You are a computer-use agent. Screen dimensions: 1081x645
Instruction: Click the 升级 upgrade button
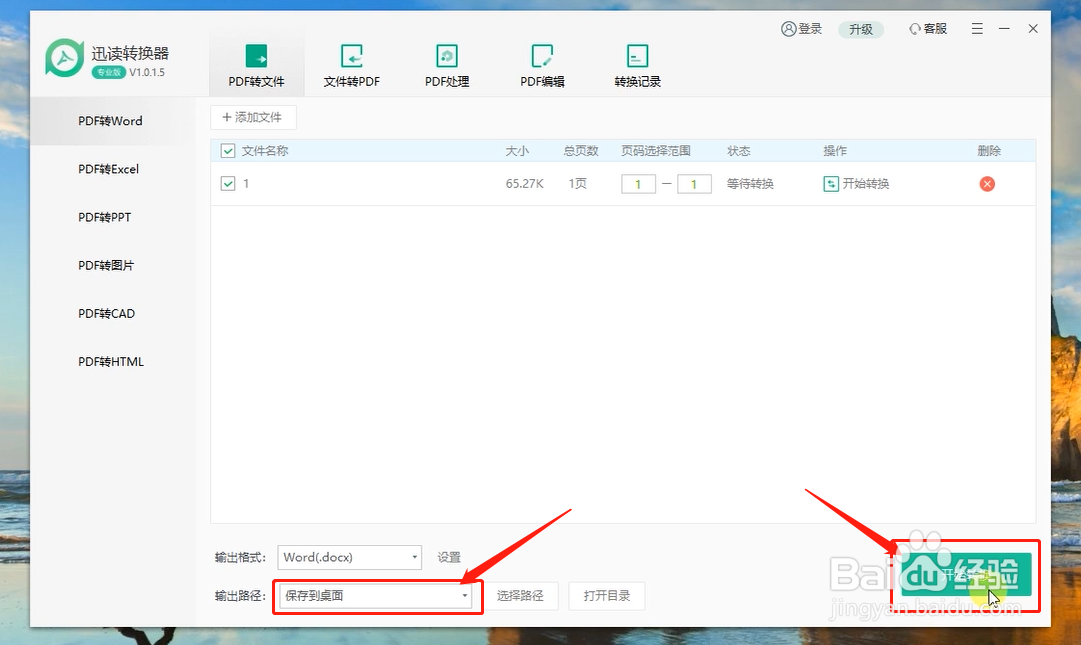861,29
